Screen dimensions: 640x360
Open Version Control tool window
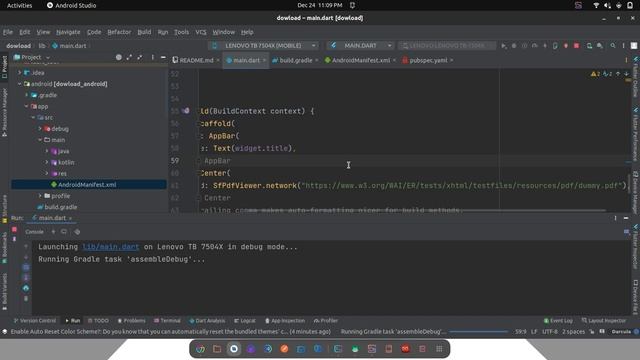click(34, 320)
